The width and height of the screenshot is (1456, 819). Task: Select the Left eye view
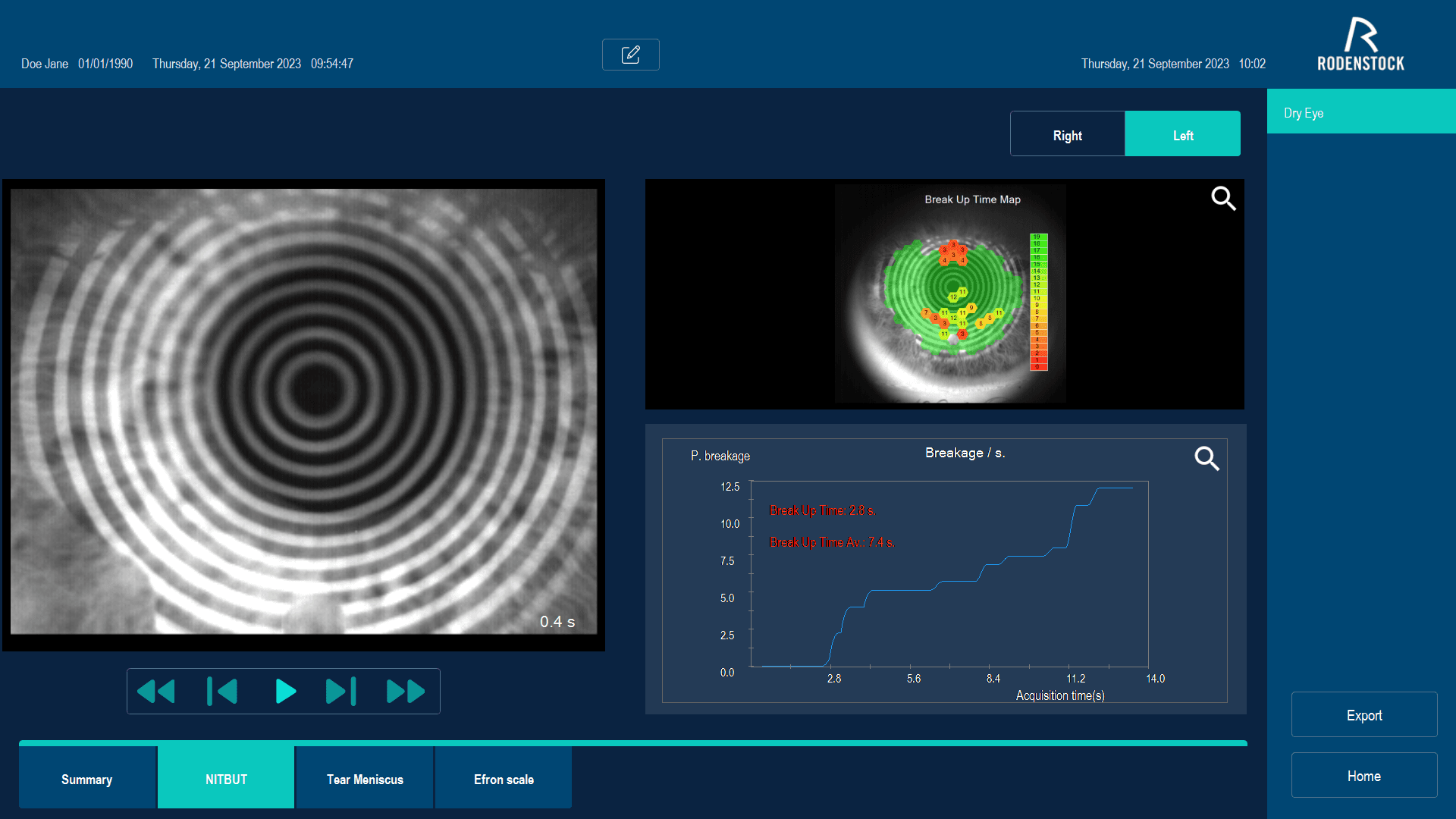pyautogui.click(x=1182, y=135)
